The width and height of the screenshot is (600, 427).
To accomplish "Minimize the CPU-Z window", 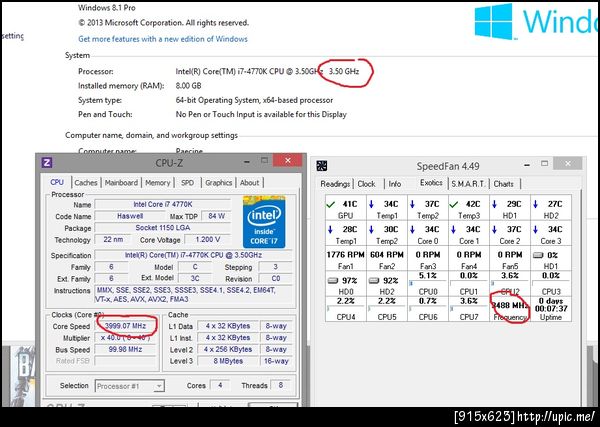I will [248, 161].
